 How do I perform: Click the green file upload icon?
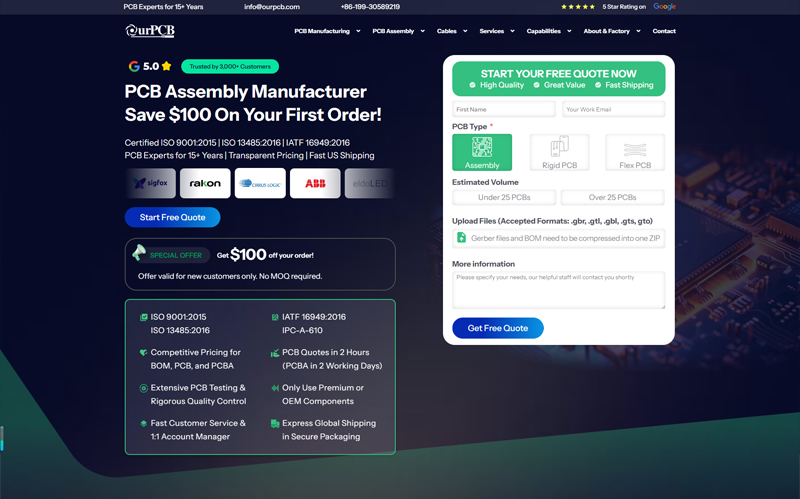[x=461, y=238]
